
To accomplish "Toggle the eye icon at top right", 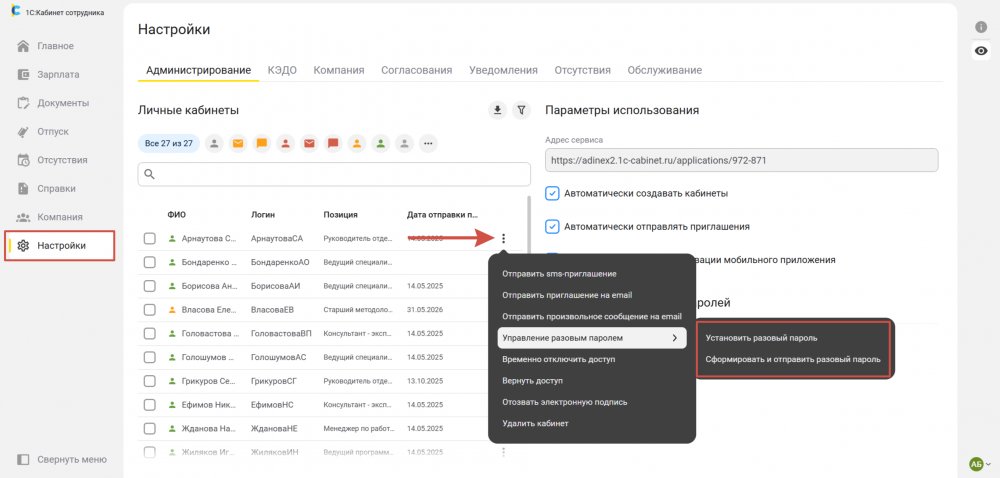I will click(981, 51).
